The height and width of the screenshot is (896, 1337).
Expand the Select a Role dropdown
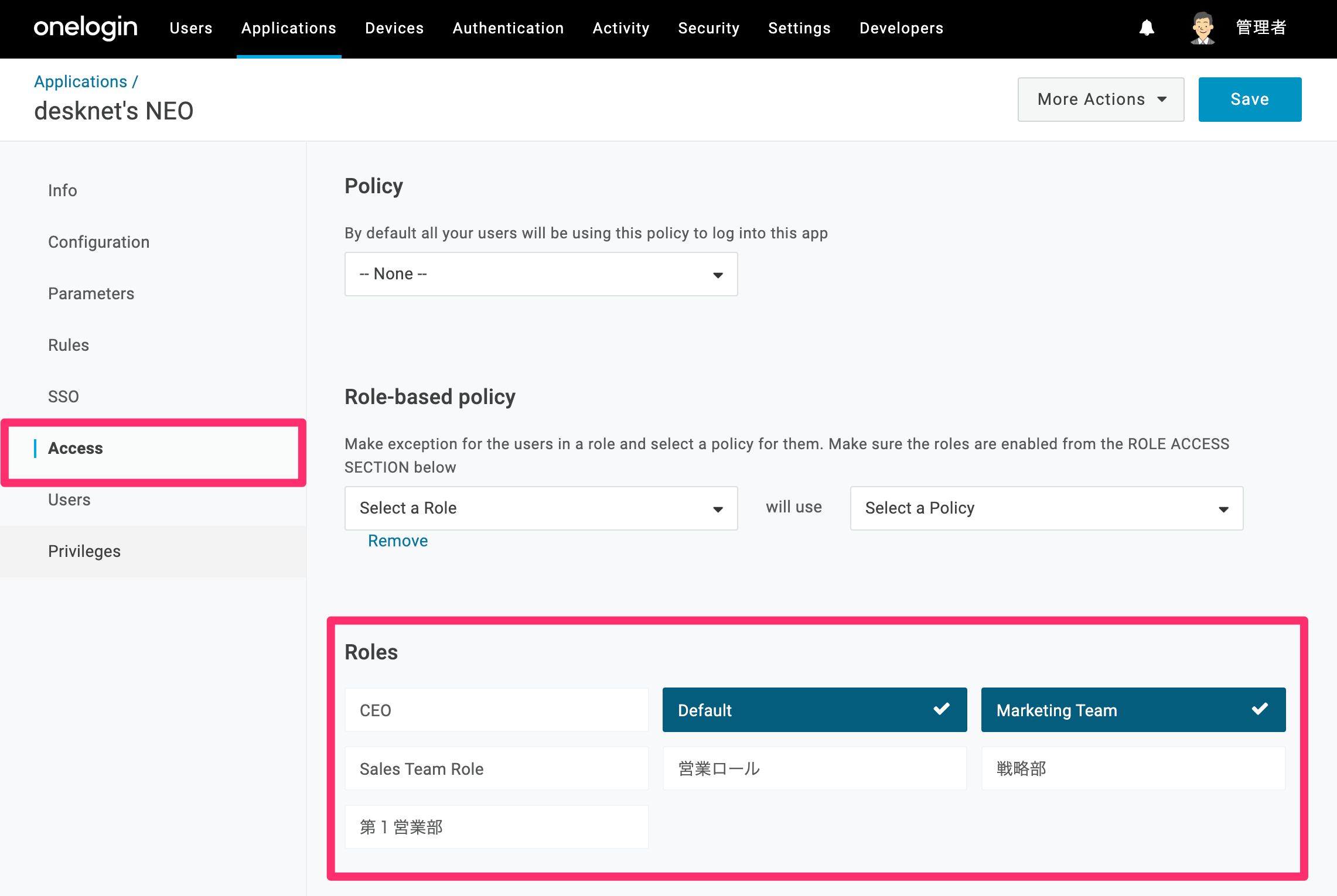541,508
